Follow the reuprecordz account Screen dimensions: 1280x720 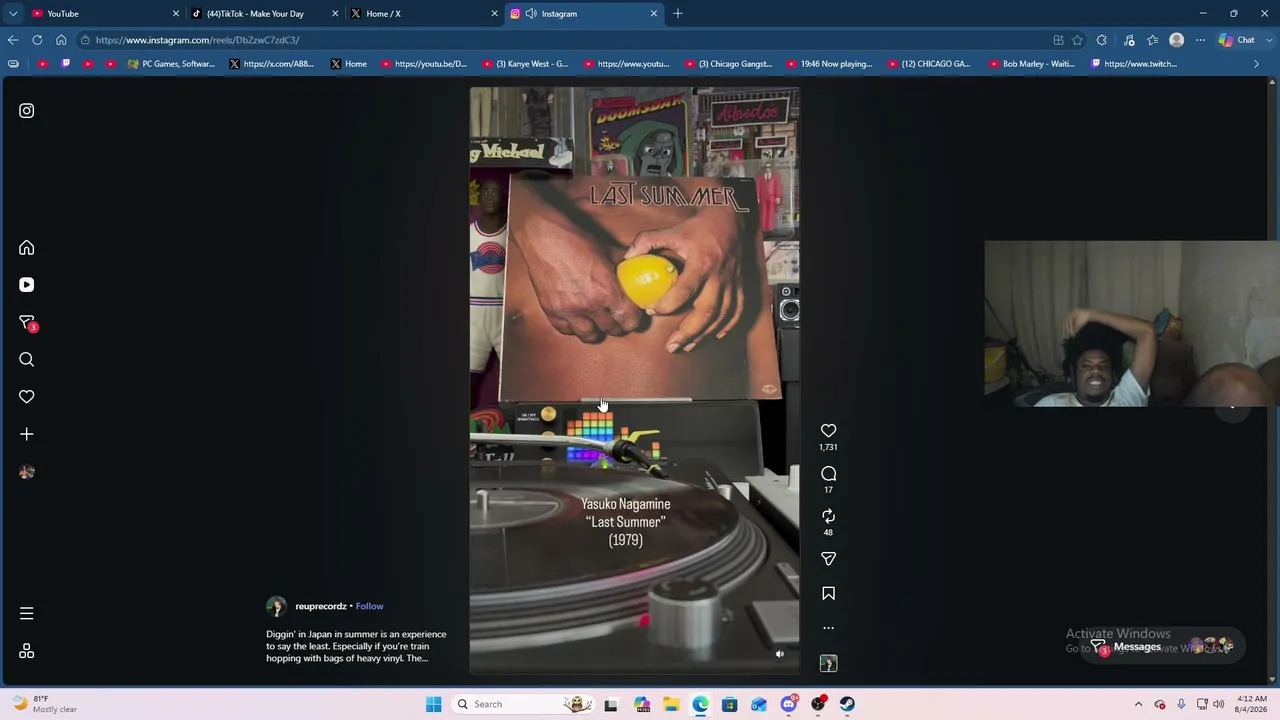[x=369, y=606]
